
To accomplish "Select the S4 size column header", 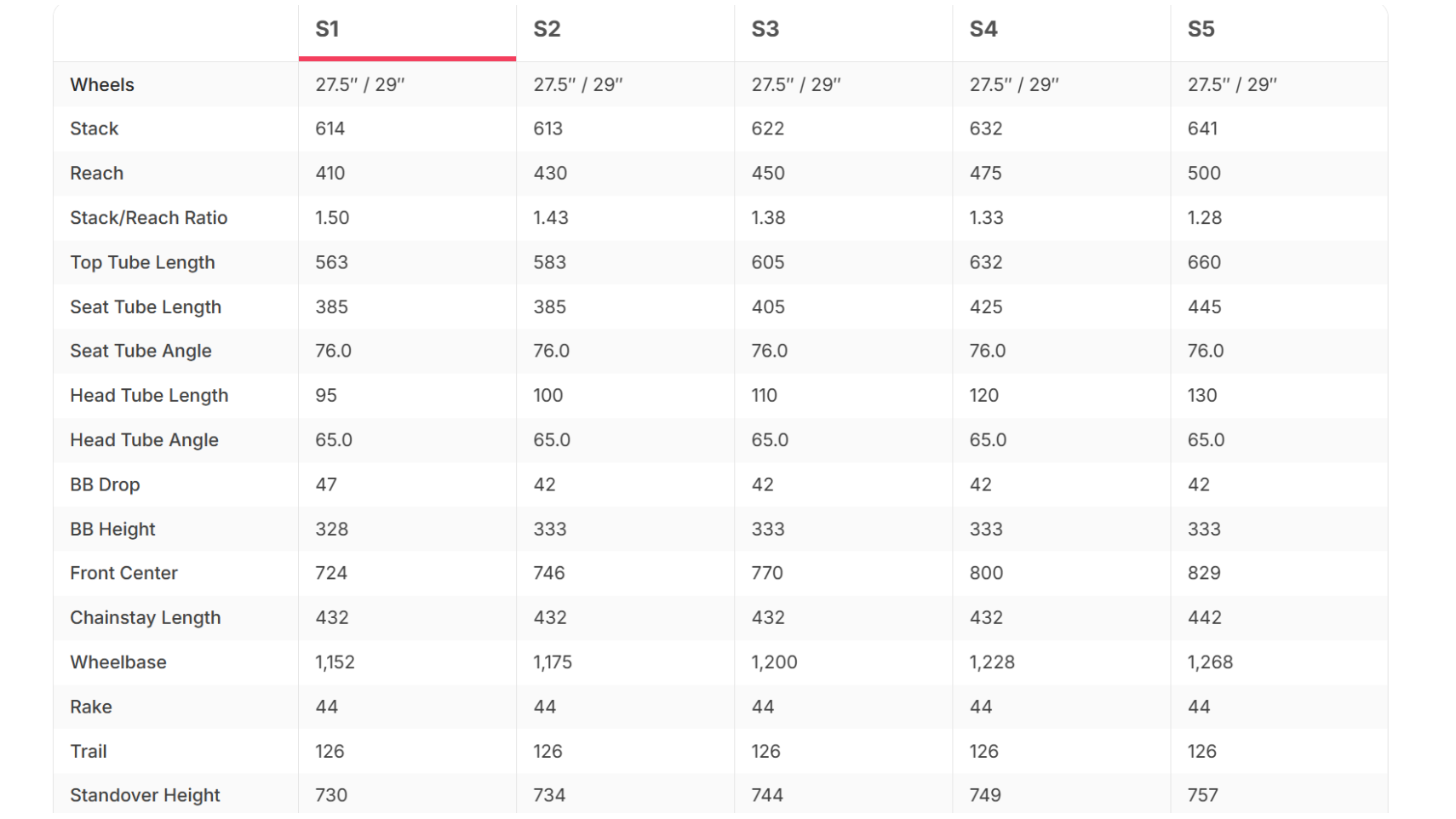I will point(1061,30).
